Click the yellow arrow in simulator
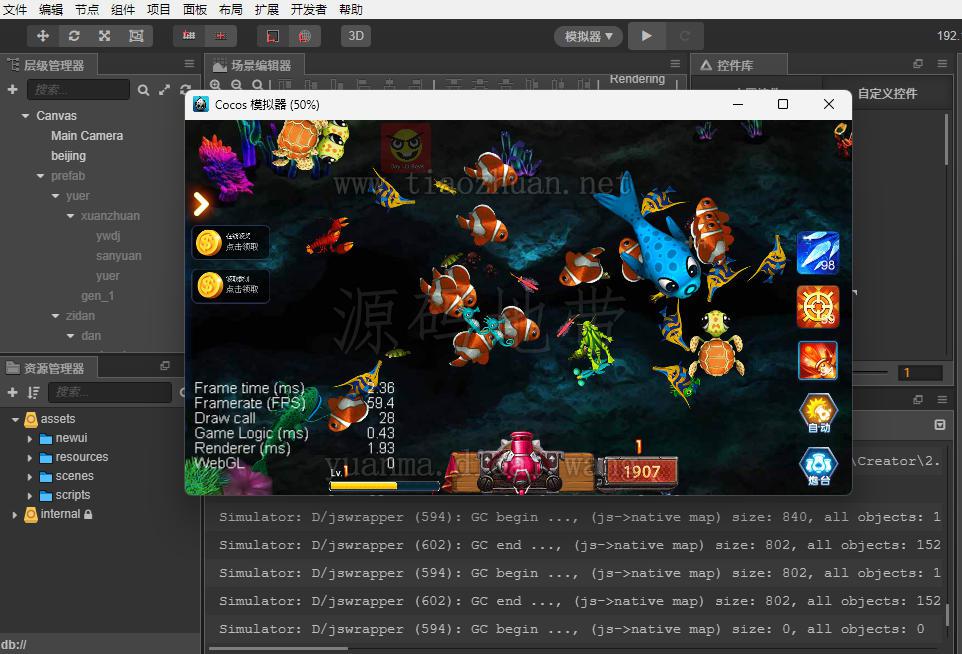 201,204
